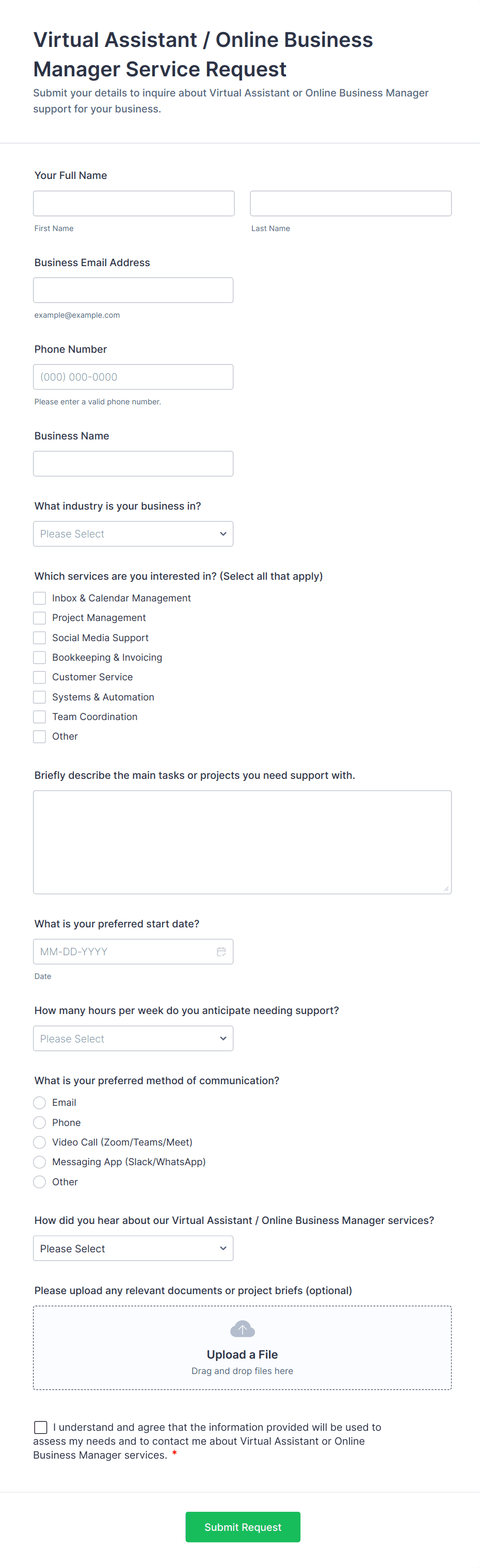Focus the First Name input field
Viewport: 480px width, 1568px height.
click(x=133, y=203)
